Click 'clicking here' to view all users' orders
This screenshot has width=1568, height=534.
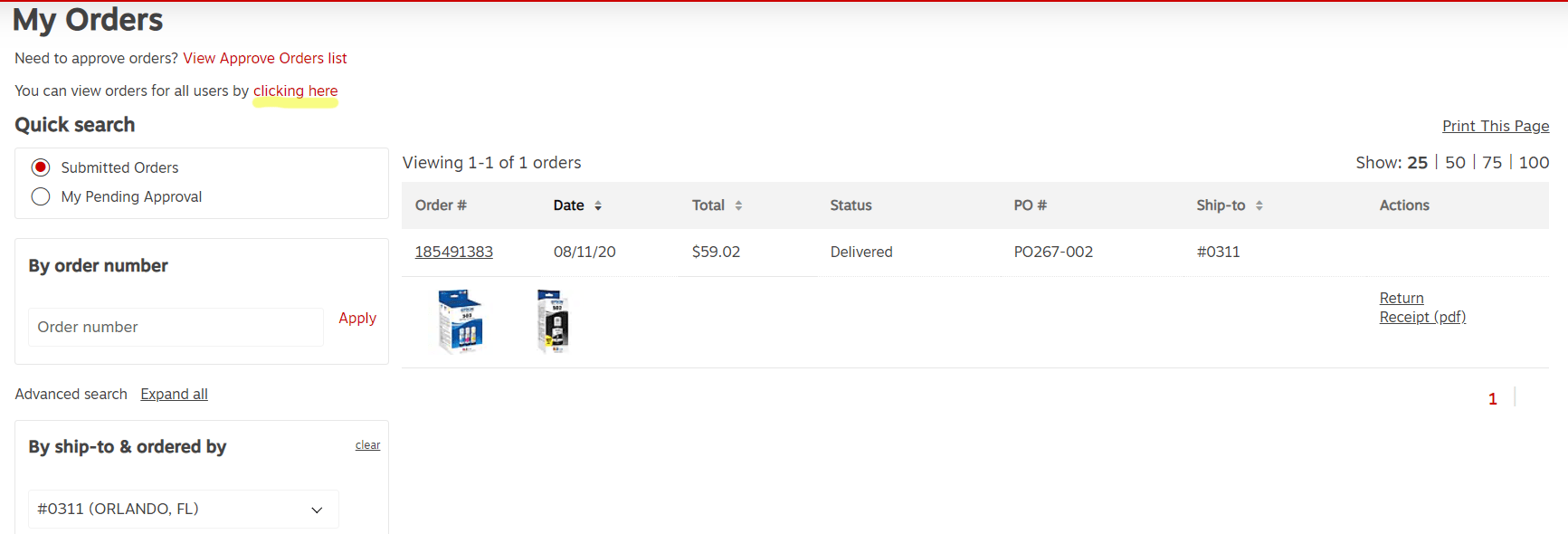pos(295,91)
